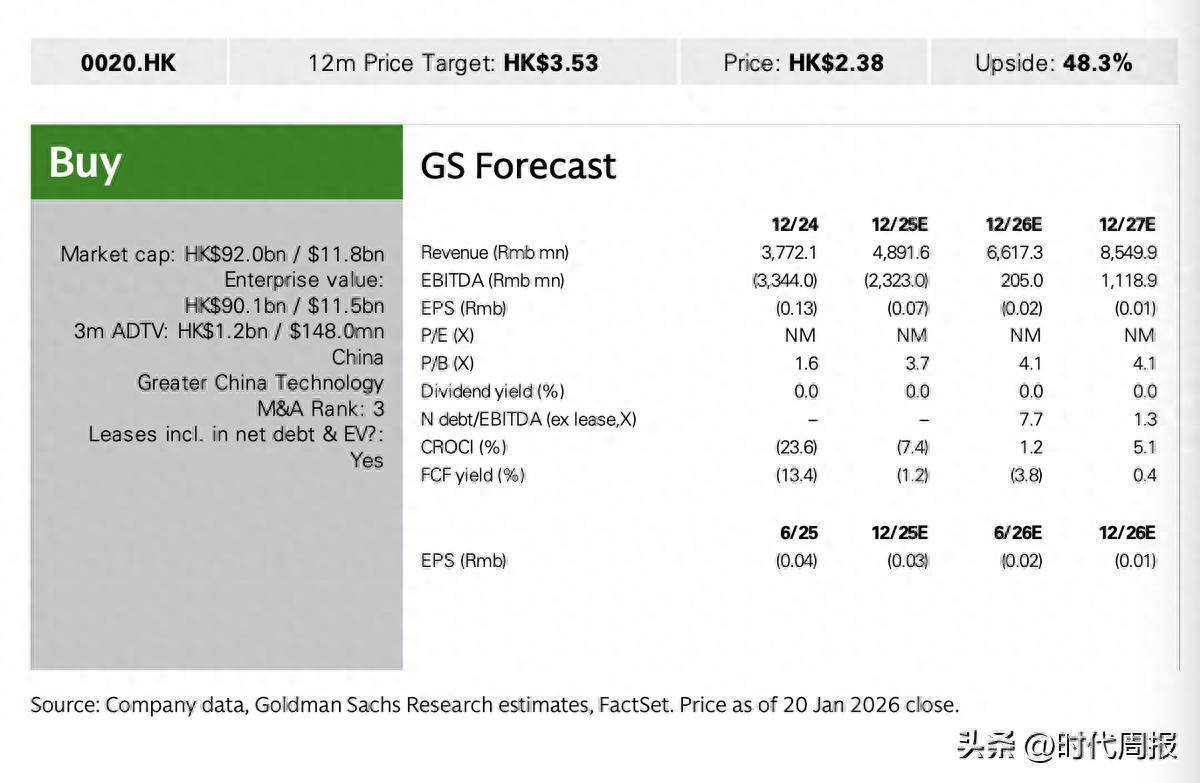Click the 0020.HK ticker label

128,63
